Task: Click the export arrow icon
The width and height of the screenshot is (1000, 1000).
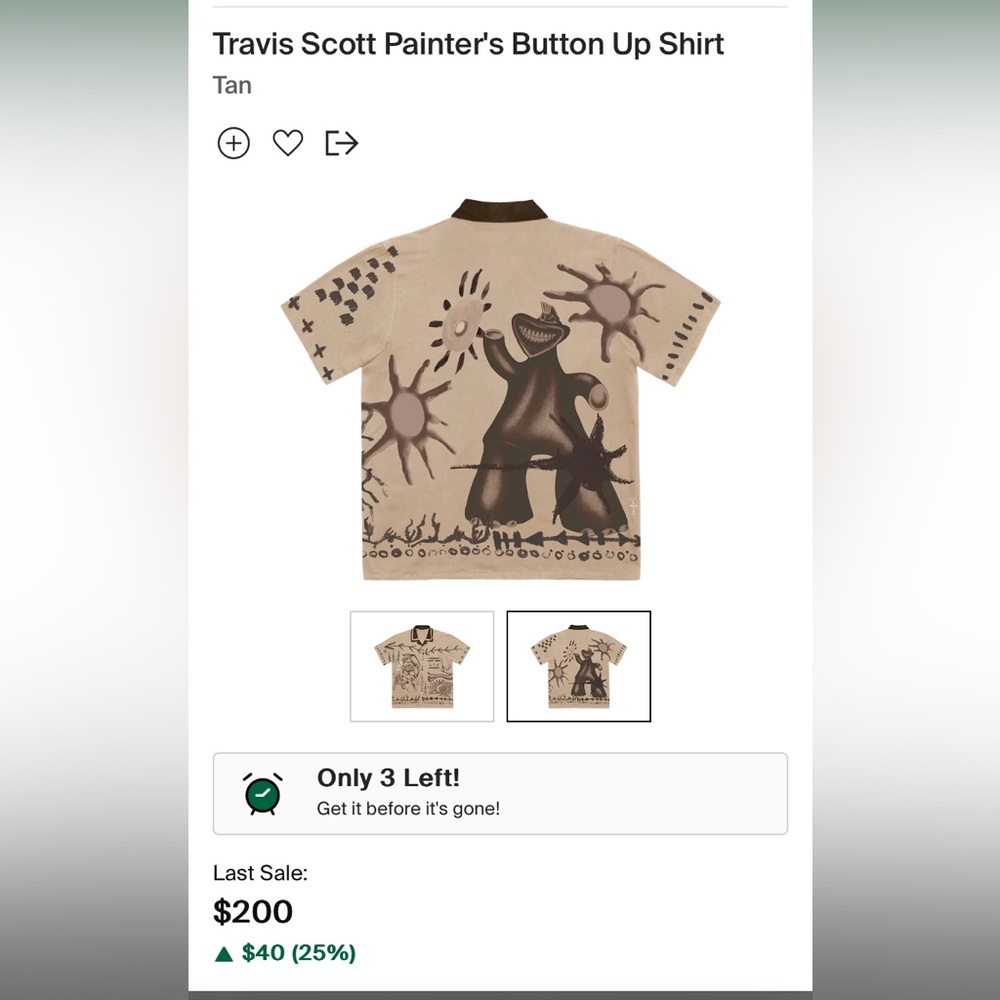Action: (x=342, y=143)
